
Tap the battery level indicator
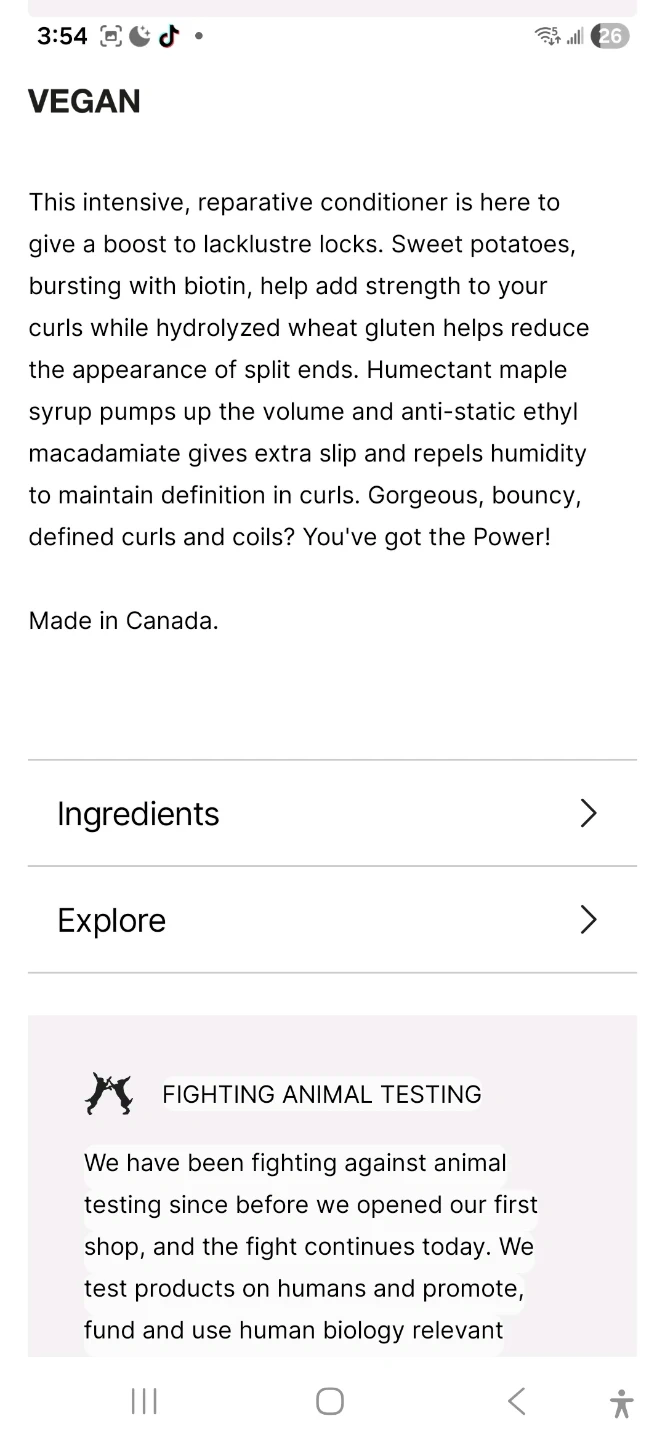point(610,37)
